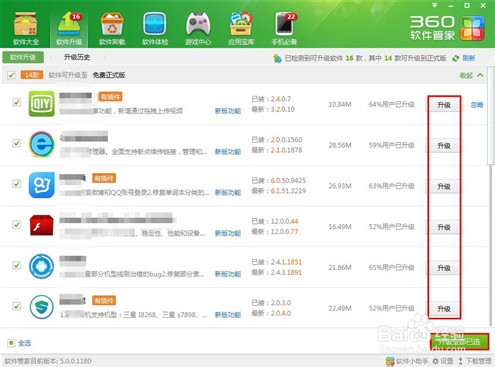Click the version text 5.0.0.1180
Image resolution: width=495 pixels, height=367 pixels.
76,361
